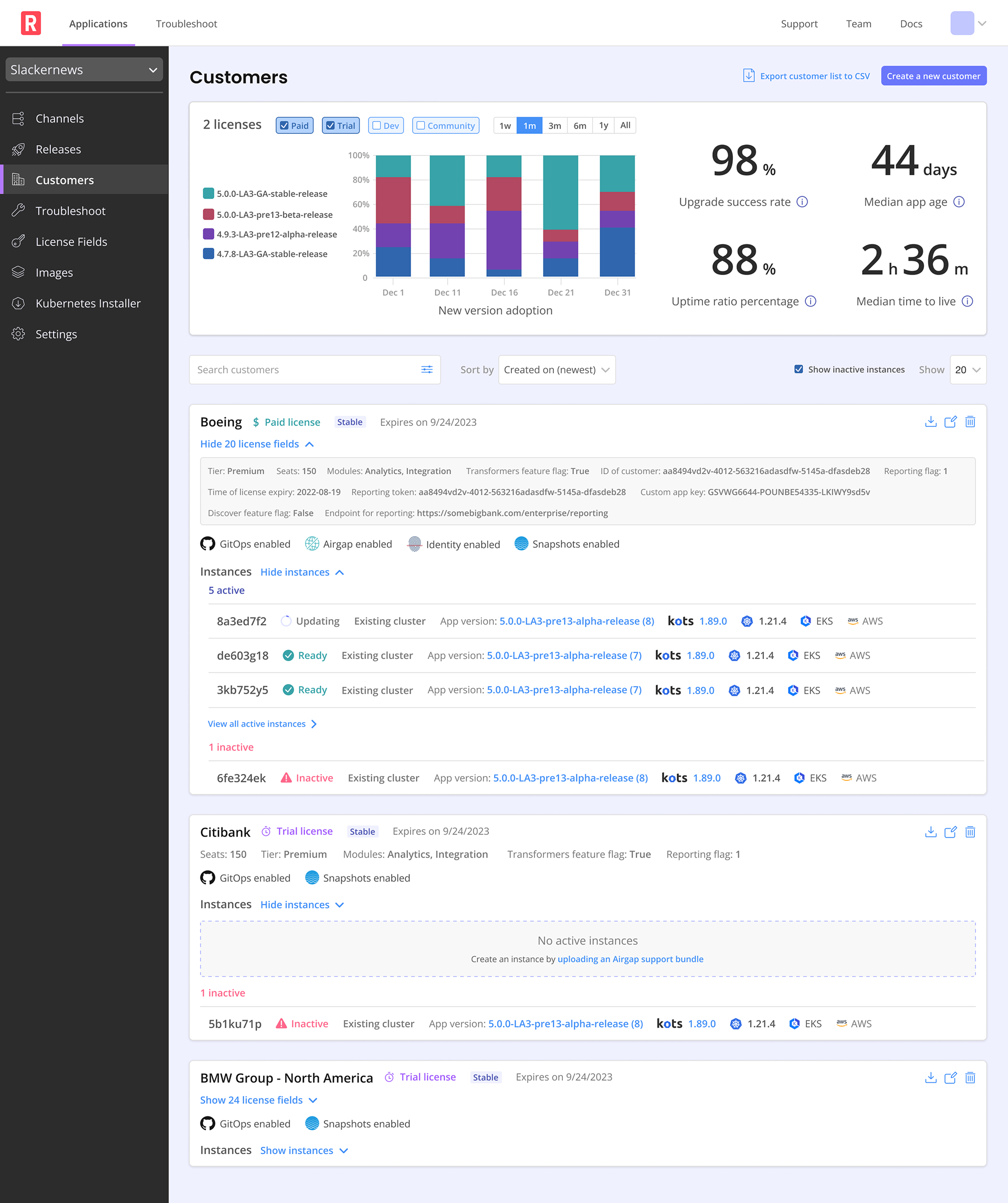Click the Citibank Trial license clock icon
The width and height of the screenshot is (1008, 1203).
266,831
